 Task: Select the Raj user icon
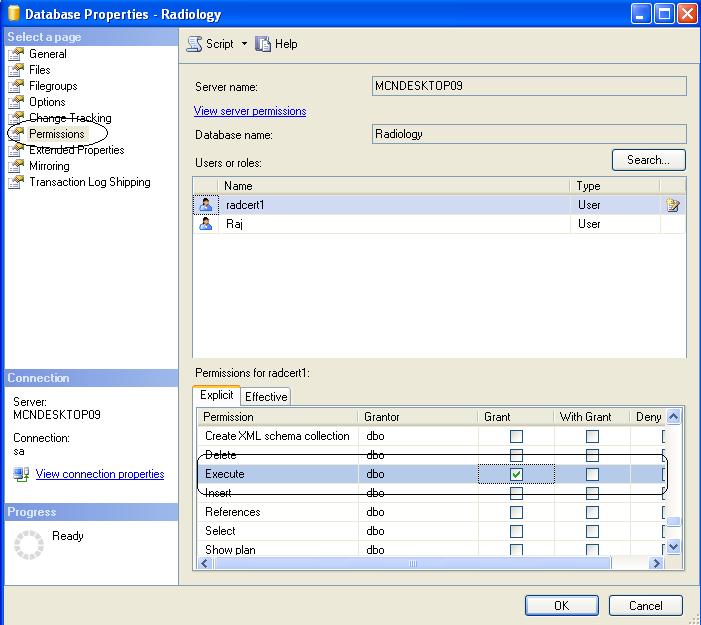click(x=206, y=224)
